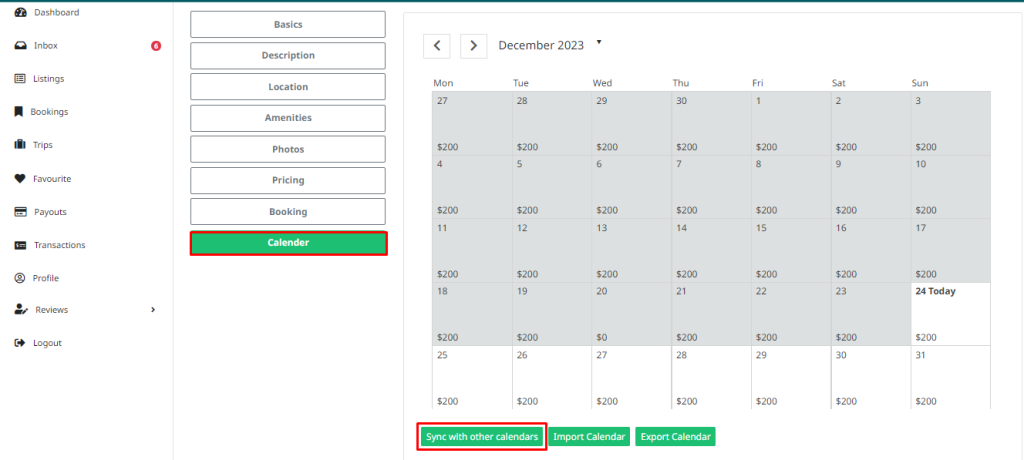This screenshot has width=1024, height=460.
Task: Click the Dashboard gauge icon
Action: coord(20,12)
